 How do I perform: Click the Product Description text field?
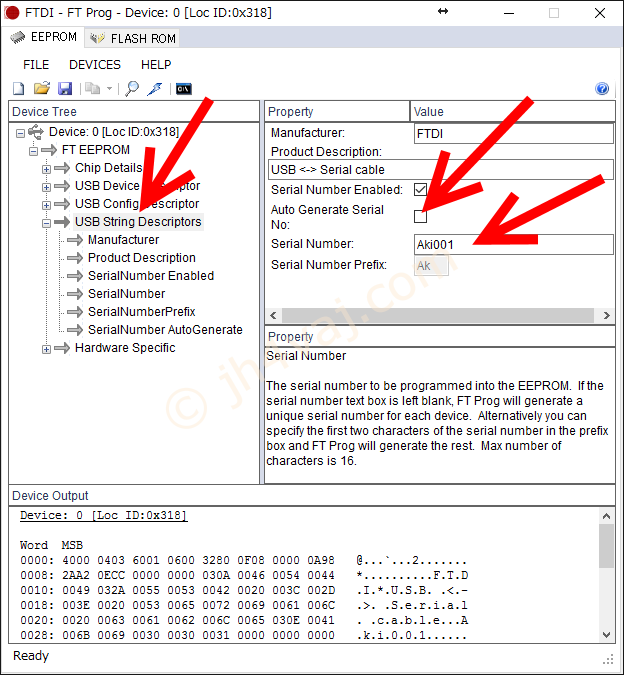click(x=441, y=170)
